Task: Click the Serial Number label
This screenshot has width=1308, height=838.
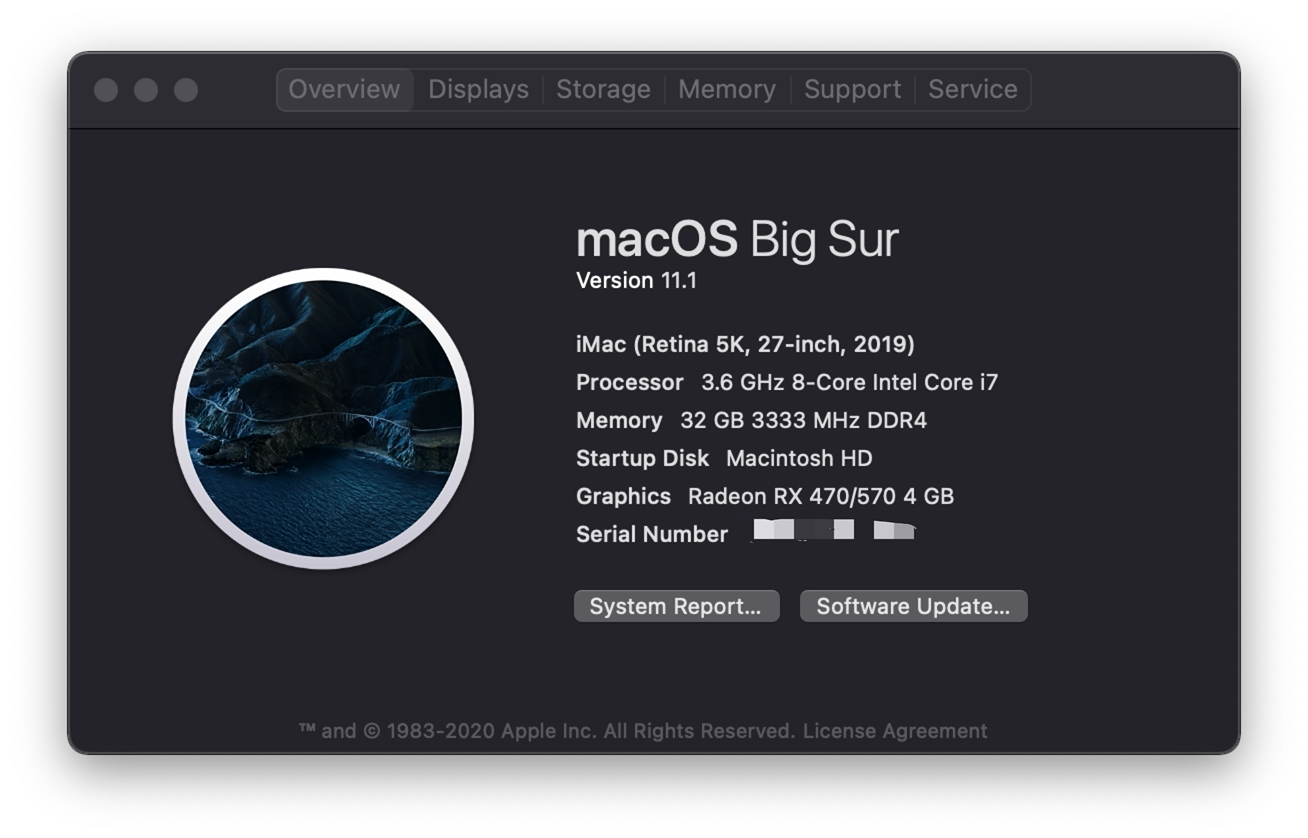Action: 652,535
